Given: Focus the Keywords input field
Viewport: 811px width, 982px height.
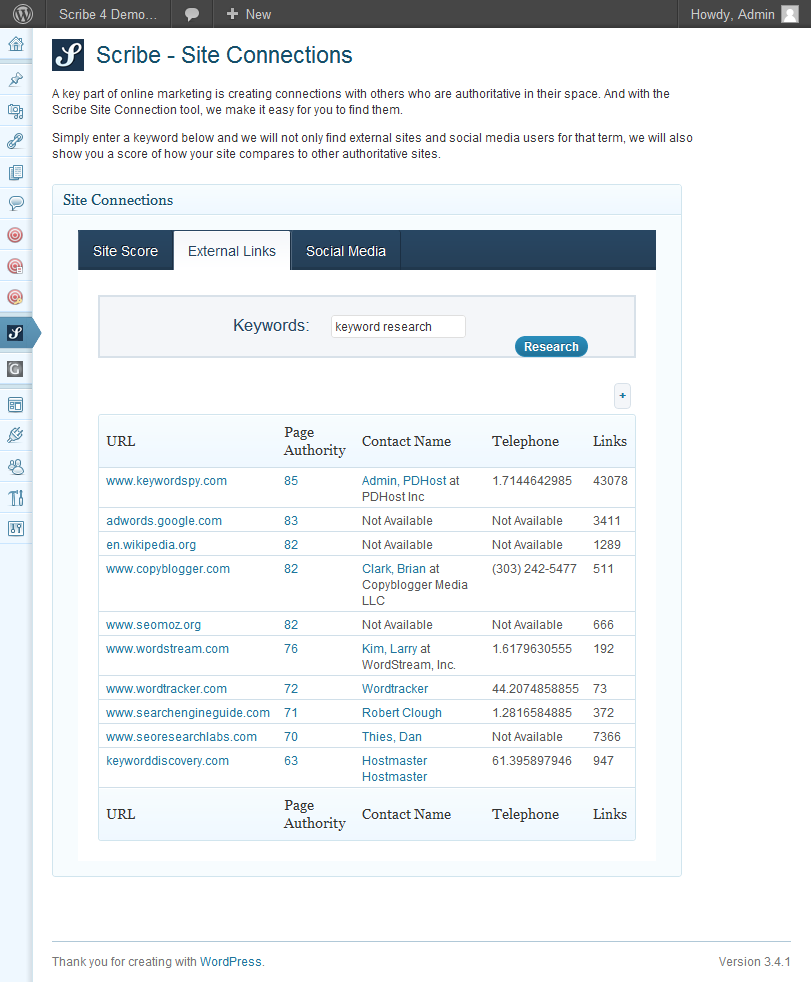Looking at the screenshot, I should (398, 326).
